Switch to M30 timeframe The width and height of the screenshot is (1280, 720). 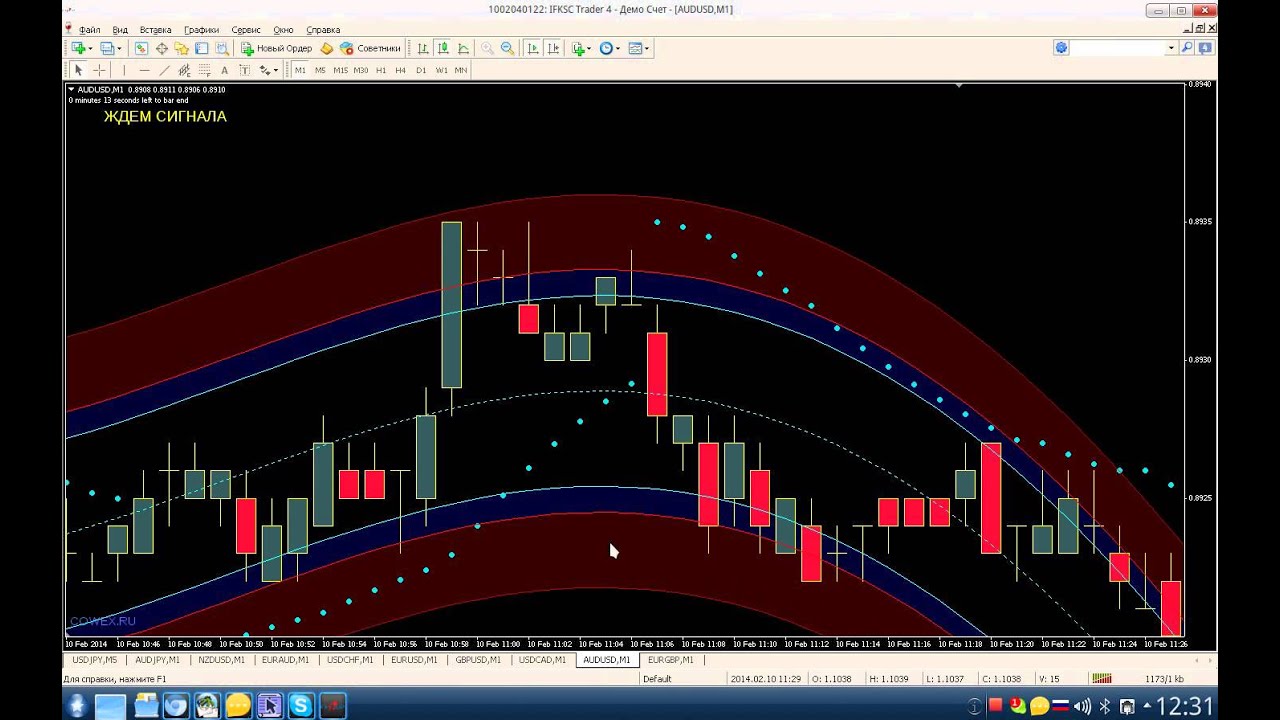pos(361,70)
